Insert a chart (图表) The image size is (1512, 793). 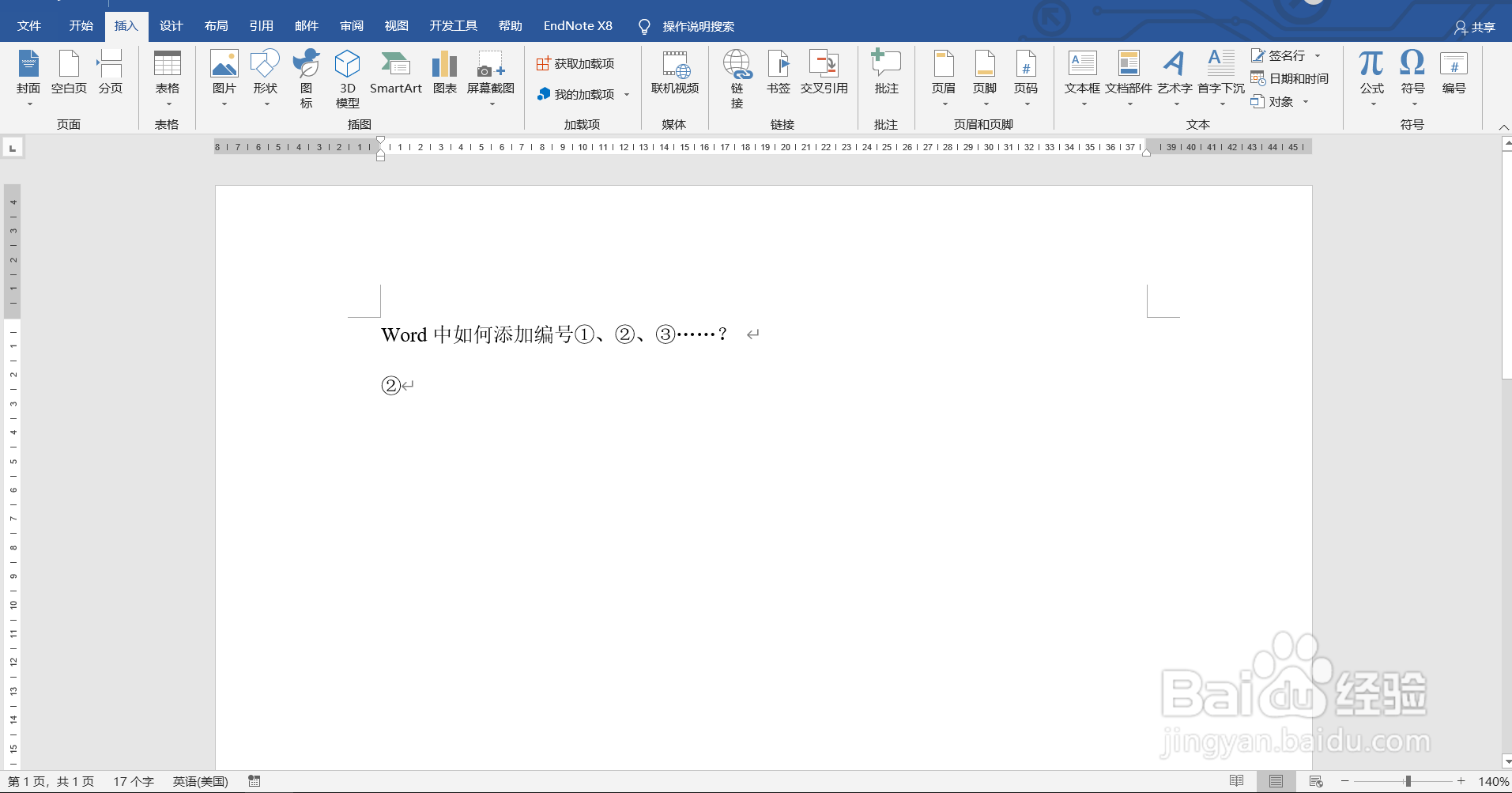point(445,73)
